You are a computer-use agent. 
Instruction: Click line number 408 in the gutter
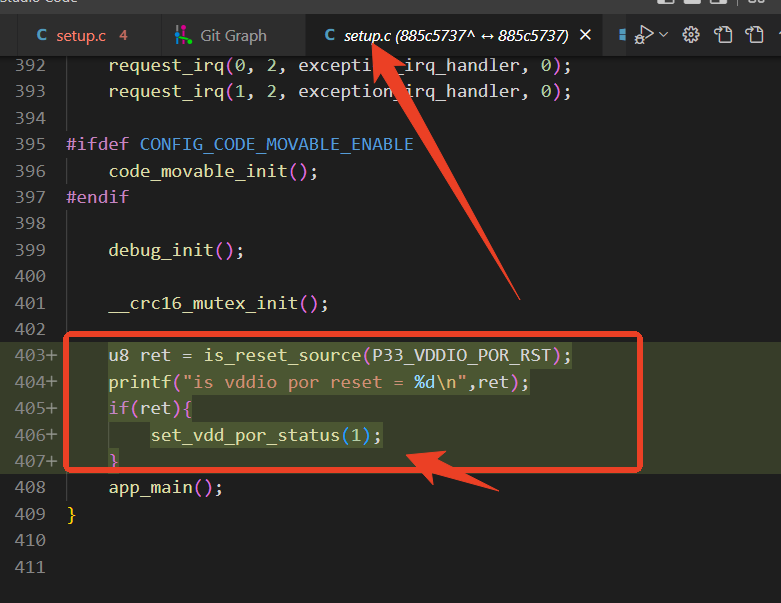pos(30,487)
